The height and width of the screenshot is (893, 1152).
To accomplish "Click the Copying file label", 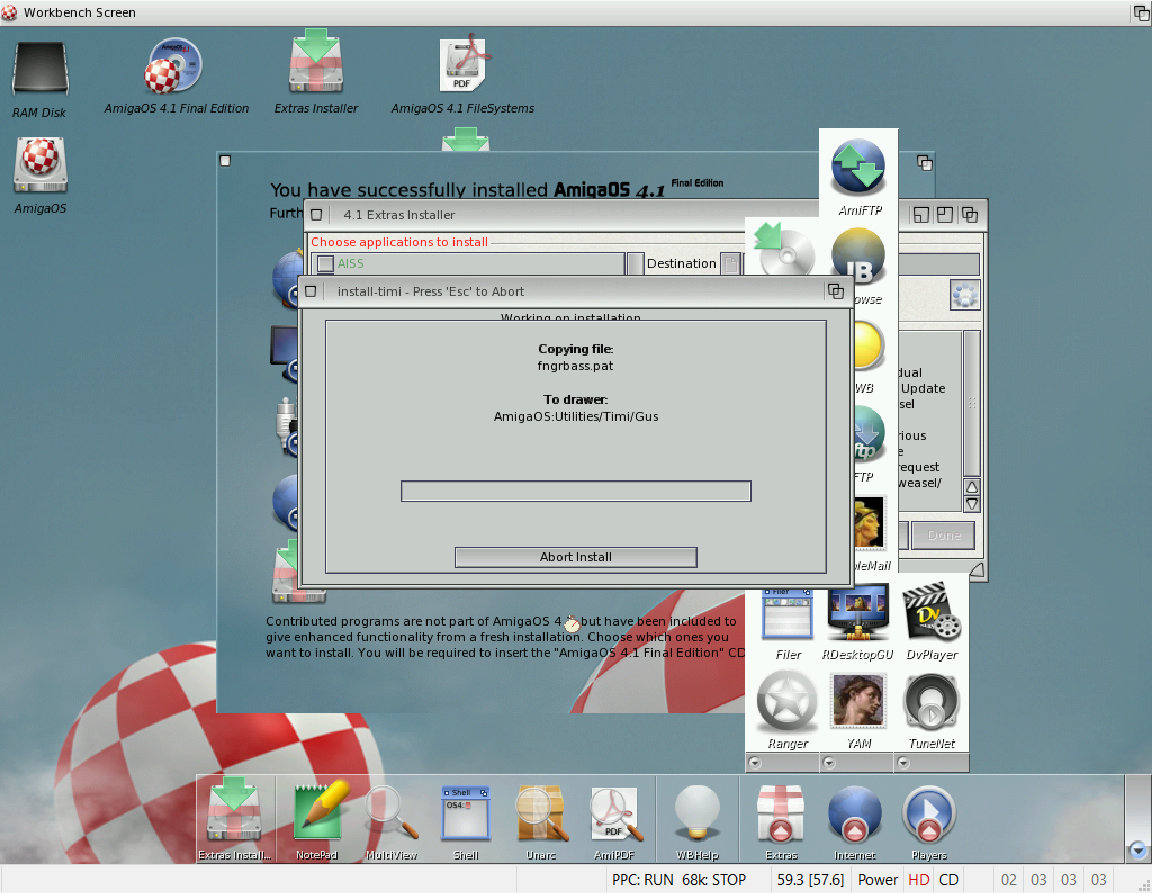I will pyautogui.click(x=575, y=349).
